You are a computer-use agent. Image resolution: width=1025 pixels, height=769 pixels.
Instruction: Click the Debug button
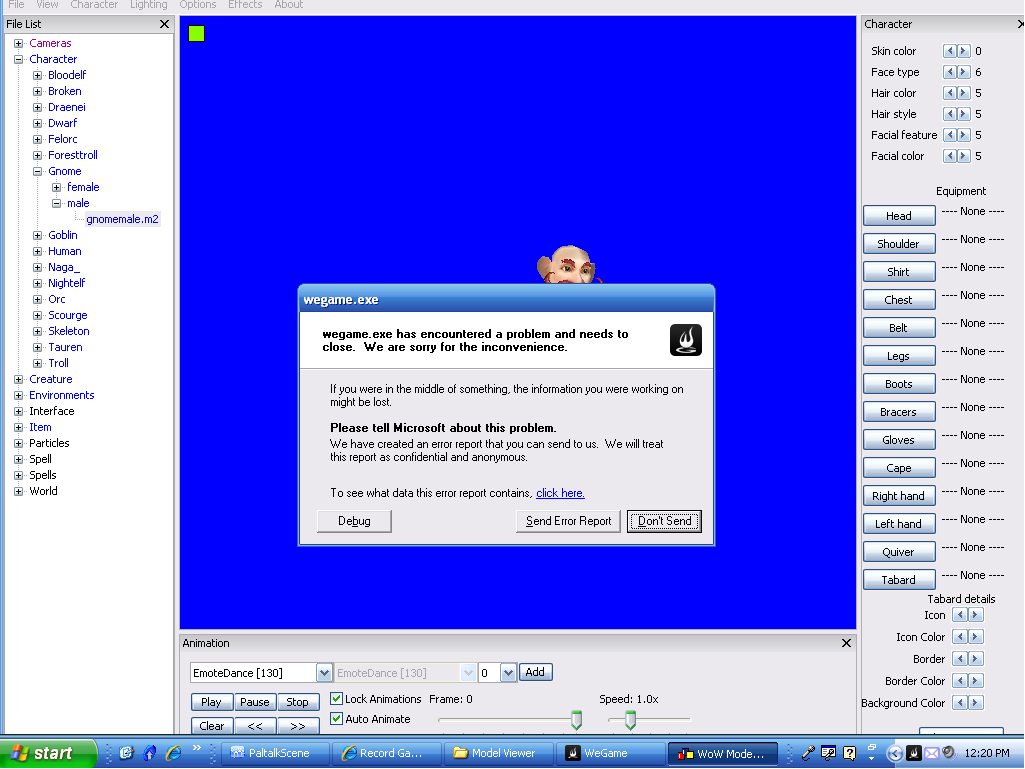pyautogui.click(x=354, y=521)
